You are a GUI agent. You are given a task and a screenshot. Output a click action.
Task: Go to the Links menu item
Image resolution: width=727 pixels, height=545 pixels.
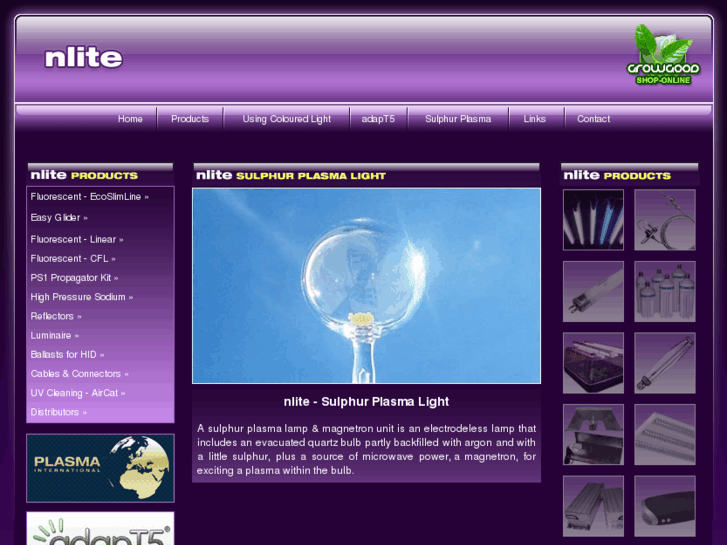click(x=534, y=119)
